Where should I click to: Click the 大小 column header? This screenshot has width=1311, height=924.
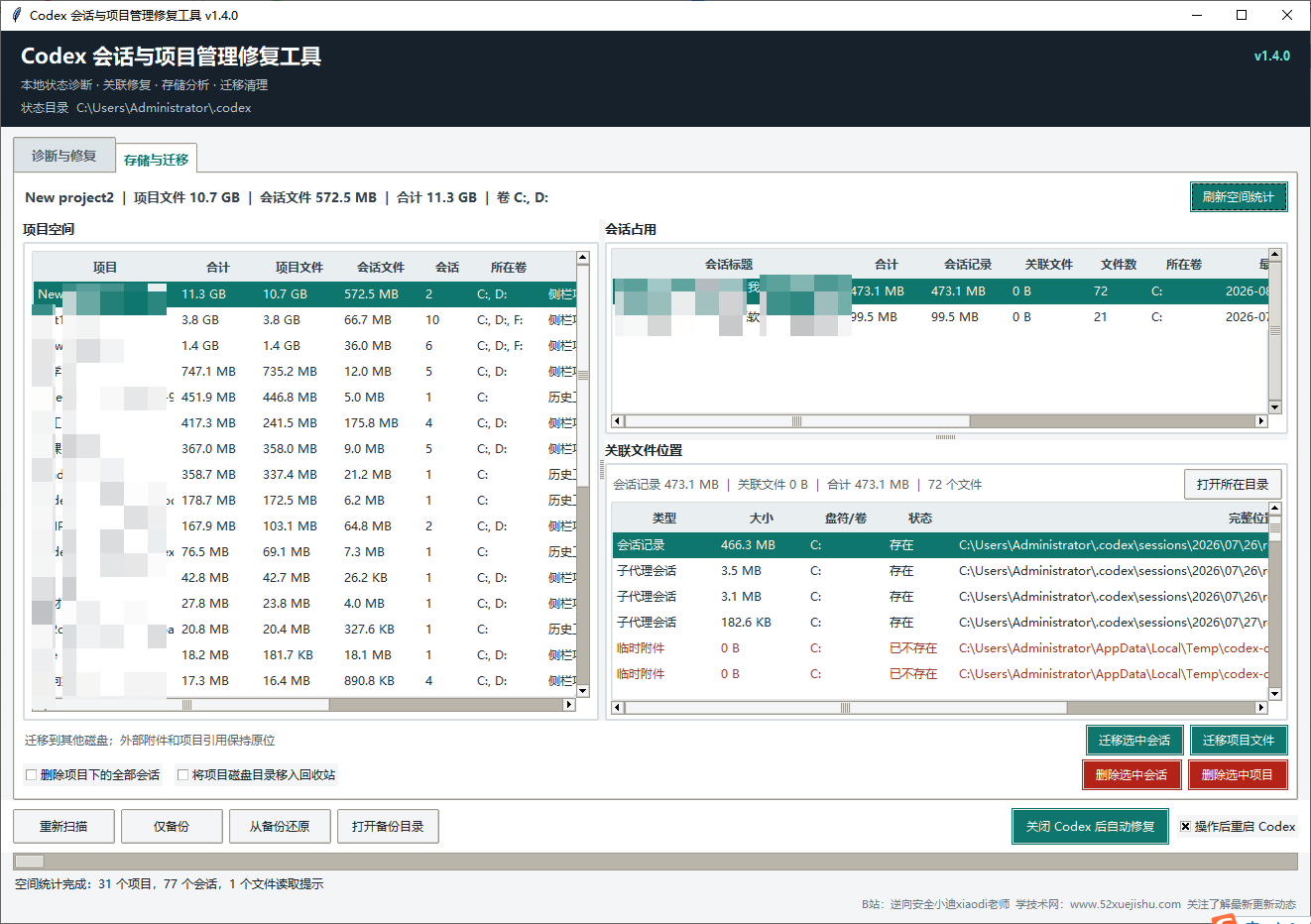[x=762, y=518]
